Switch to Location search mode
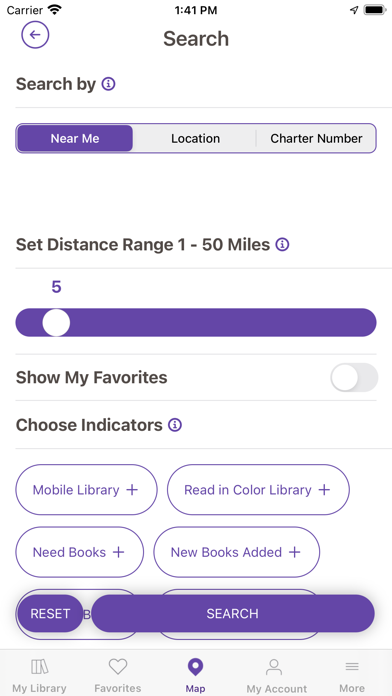Image resolution: width=392 pixels, height=696 pixels. [x=195, y=138]
